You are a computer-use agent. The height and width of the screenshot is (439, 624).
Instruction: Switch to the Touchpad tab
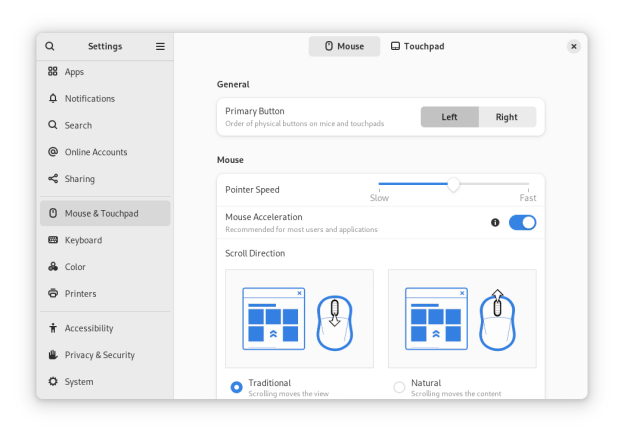[417, 46]
